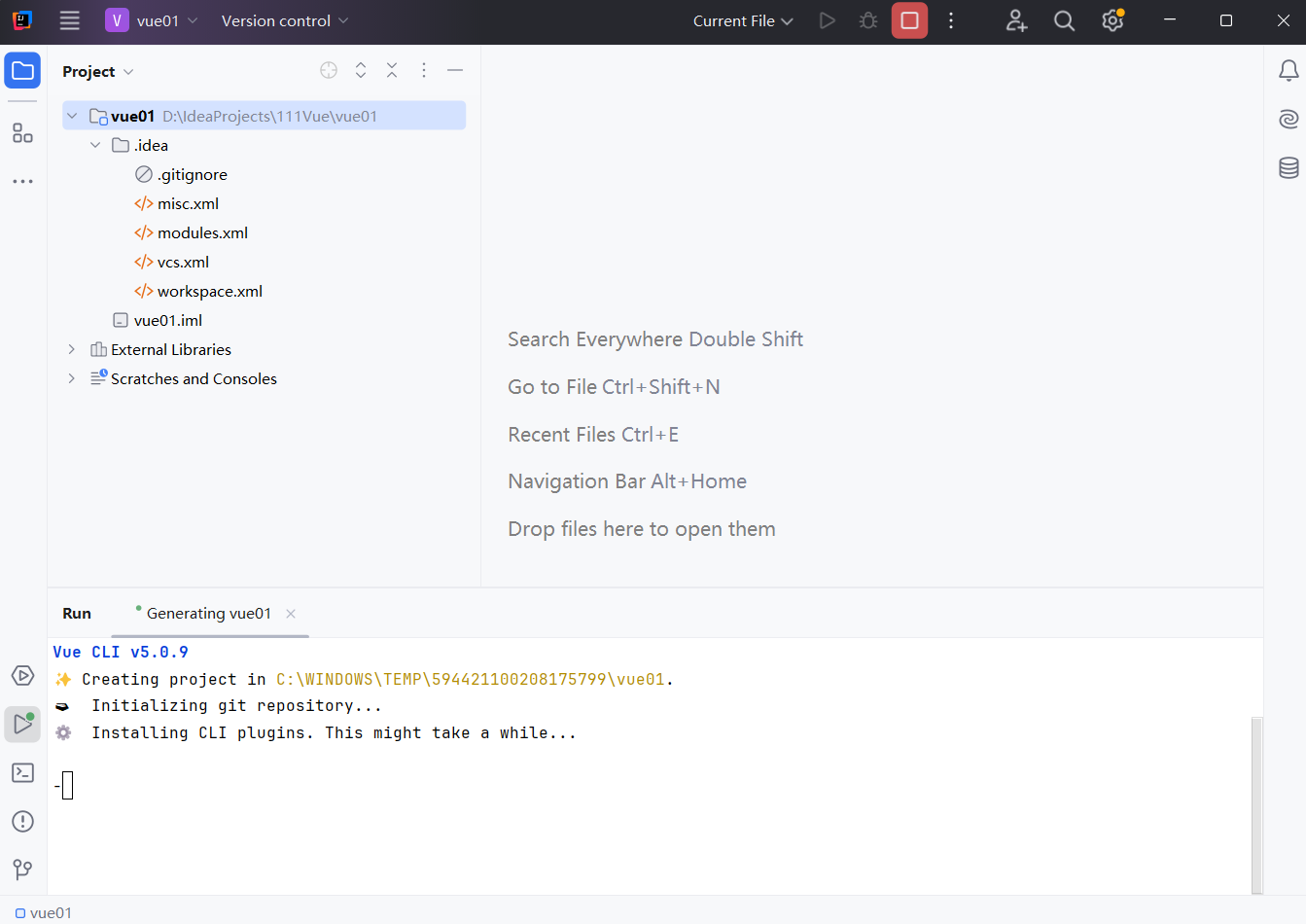Open the Database tool window icon

pyautogui.click(x=1288, y=167)
